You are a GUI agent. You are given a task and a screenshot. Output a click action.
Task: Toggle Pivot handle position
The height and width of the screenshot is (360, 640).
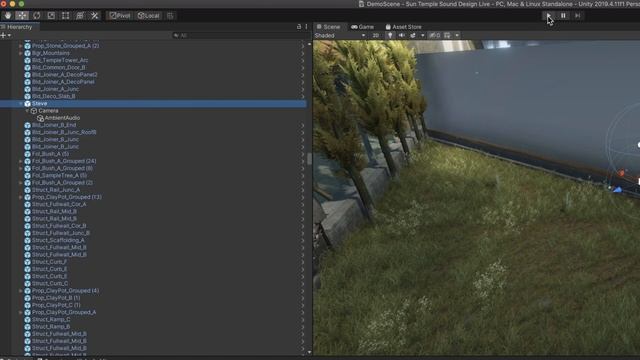click(x=120, y=16)
